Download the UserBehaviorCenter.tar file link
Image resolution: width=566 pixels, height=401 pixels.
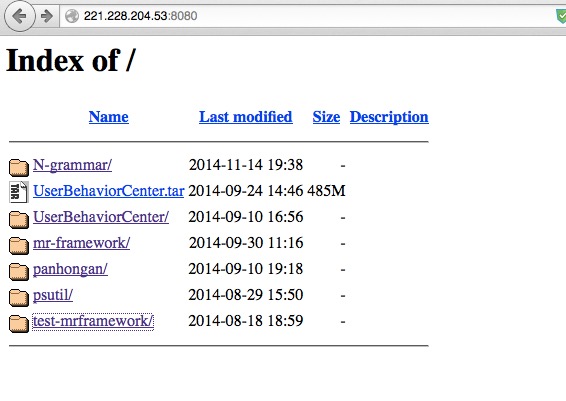pyautogui.click(x=109, y=191)
